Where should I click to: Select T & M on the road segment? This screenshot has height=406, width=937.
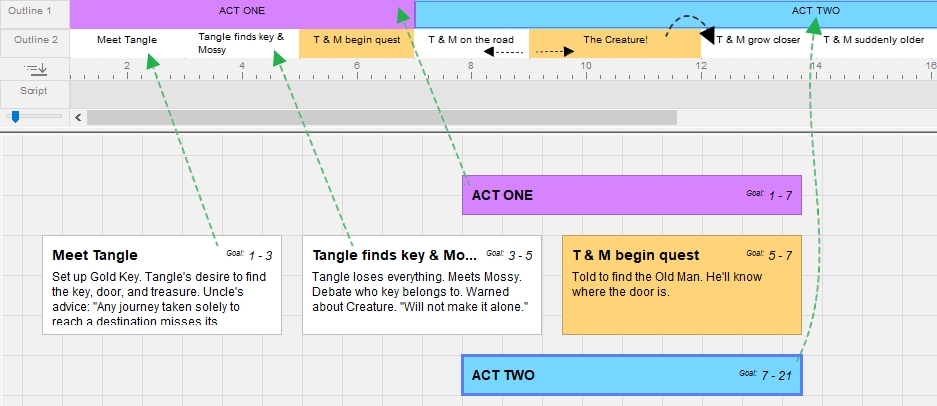tap(471, 41)
